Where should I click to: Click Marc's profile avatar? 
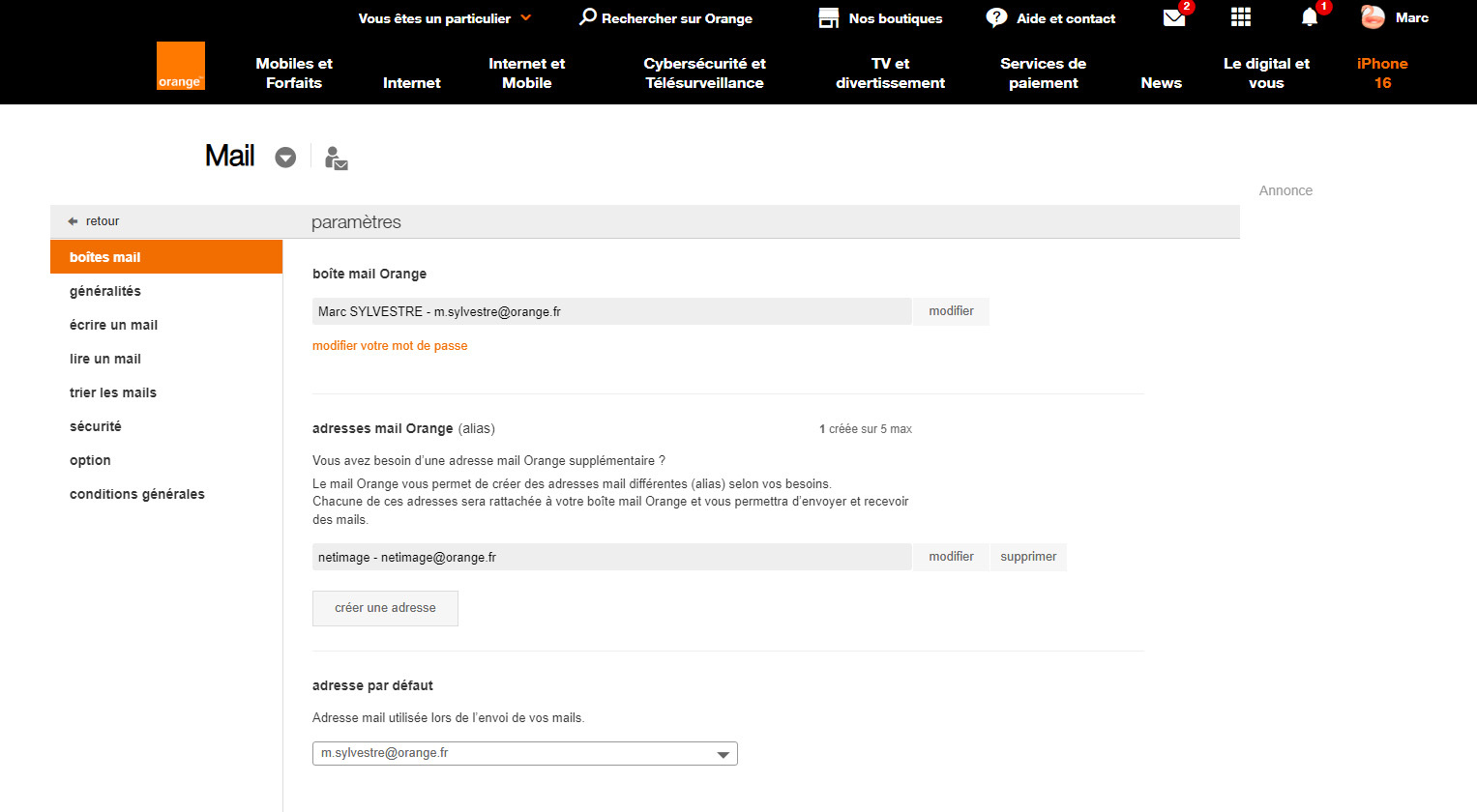click(1373, 17)
